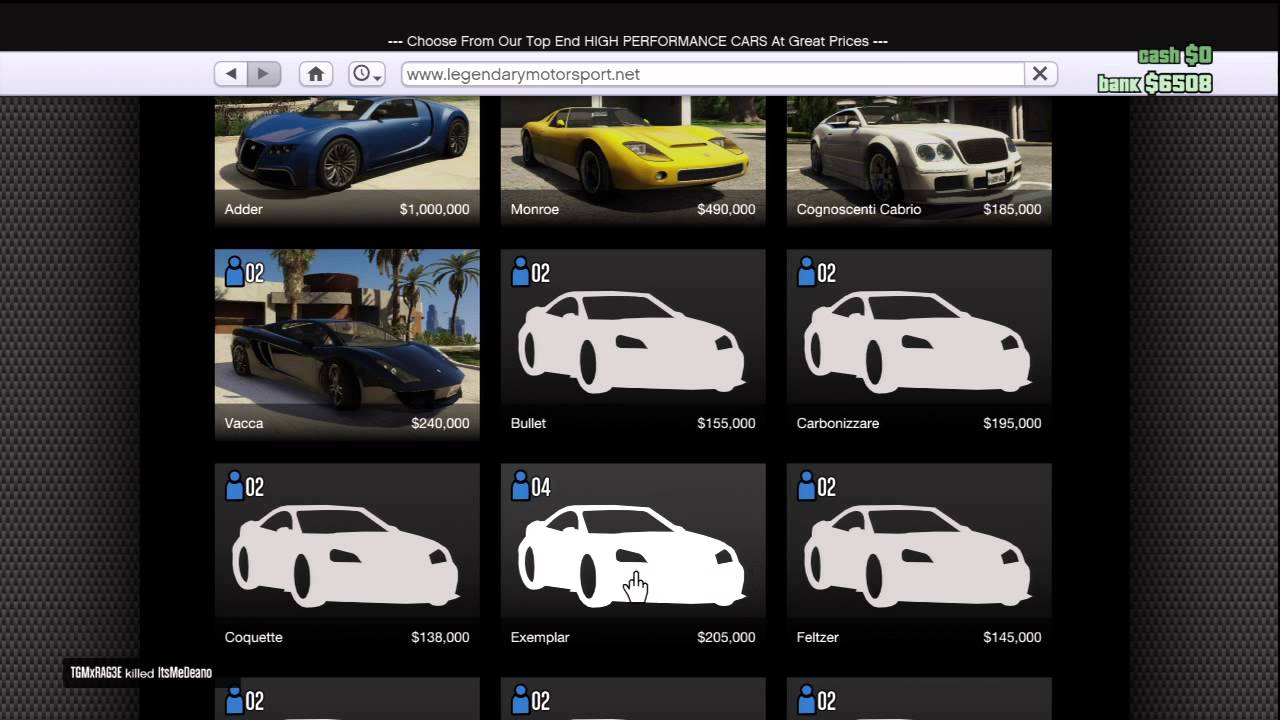Close the browser with the X button
This screenshot has height=720, width=1280.
(1040, 74)
